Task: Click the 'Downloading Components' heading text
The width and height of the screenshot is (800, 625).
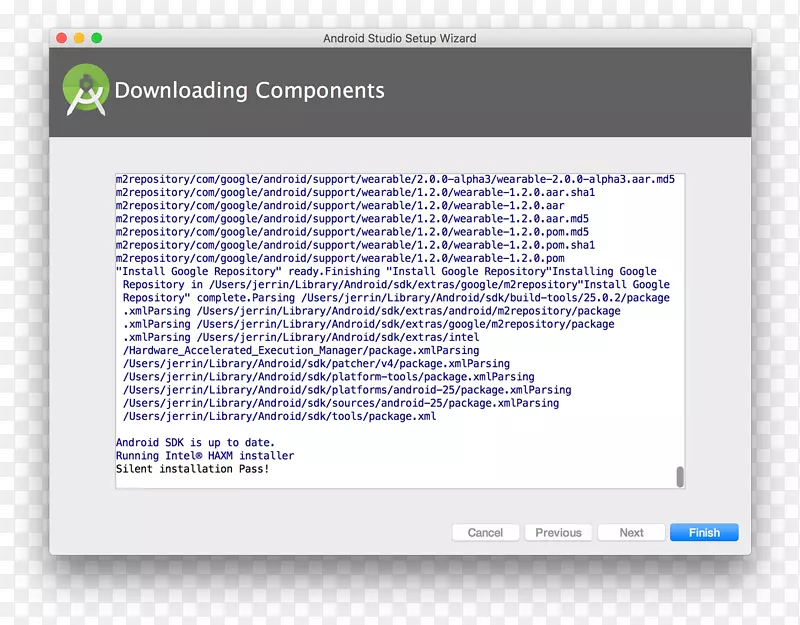Action: coord(249,90)
